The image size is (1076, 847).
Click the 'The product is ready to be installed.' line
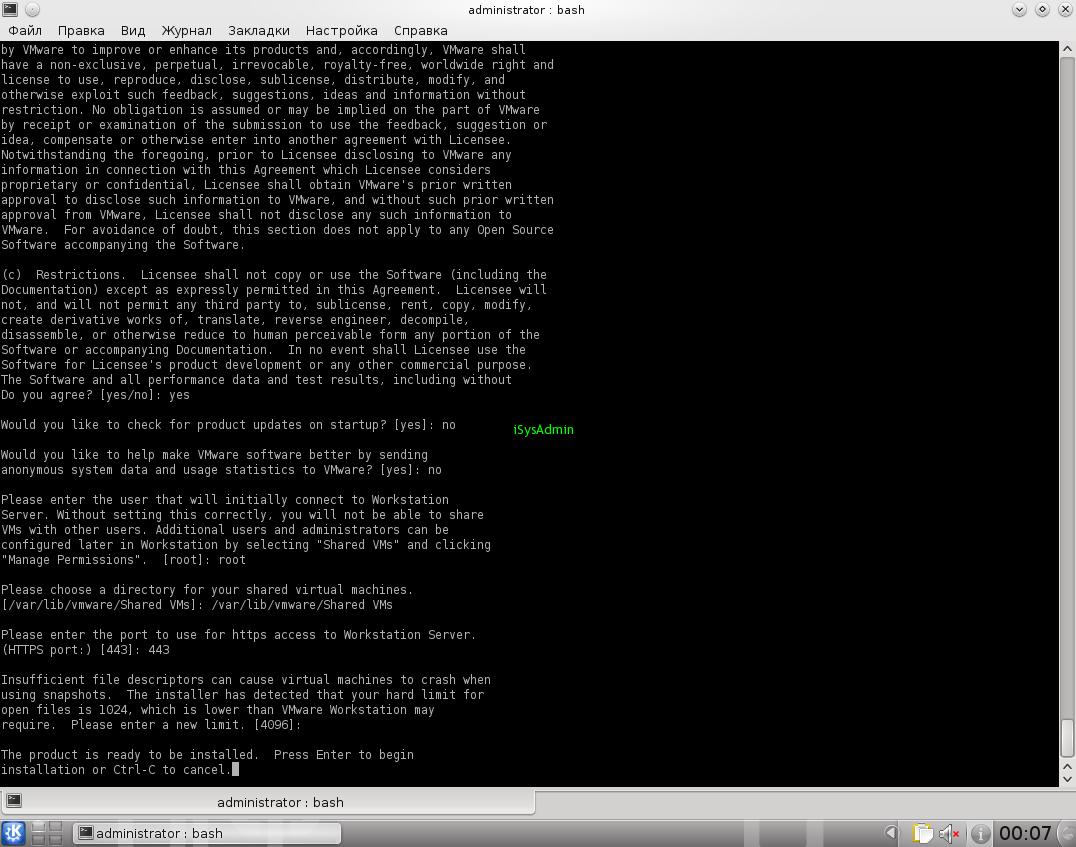pos(207,754)
